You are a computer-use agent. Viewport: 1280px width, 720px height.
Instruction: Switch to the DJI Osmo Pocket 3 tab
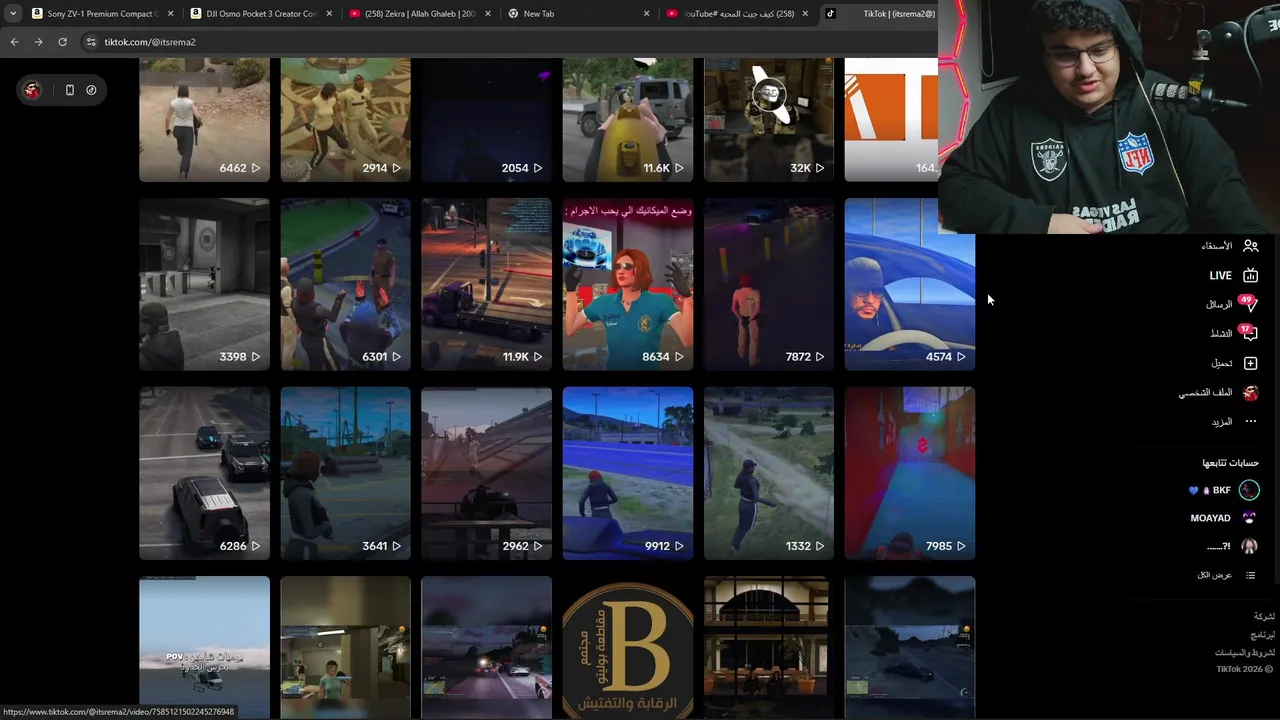tap(261, 14)
